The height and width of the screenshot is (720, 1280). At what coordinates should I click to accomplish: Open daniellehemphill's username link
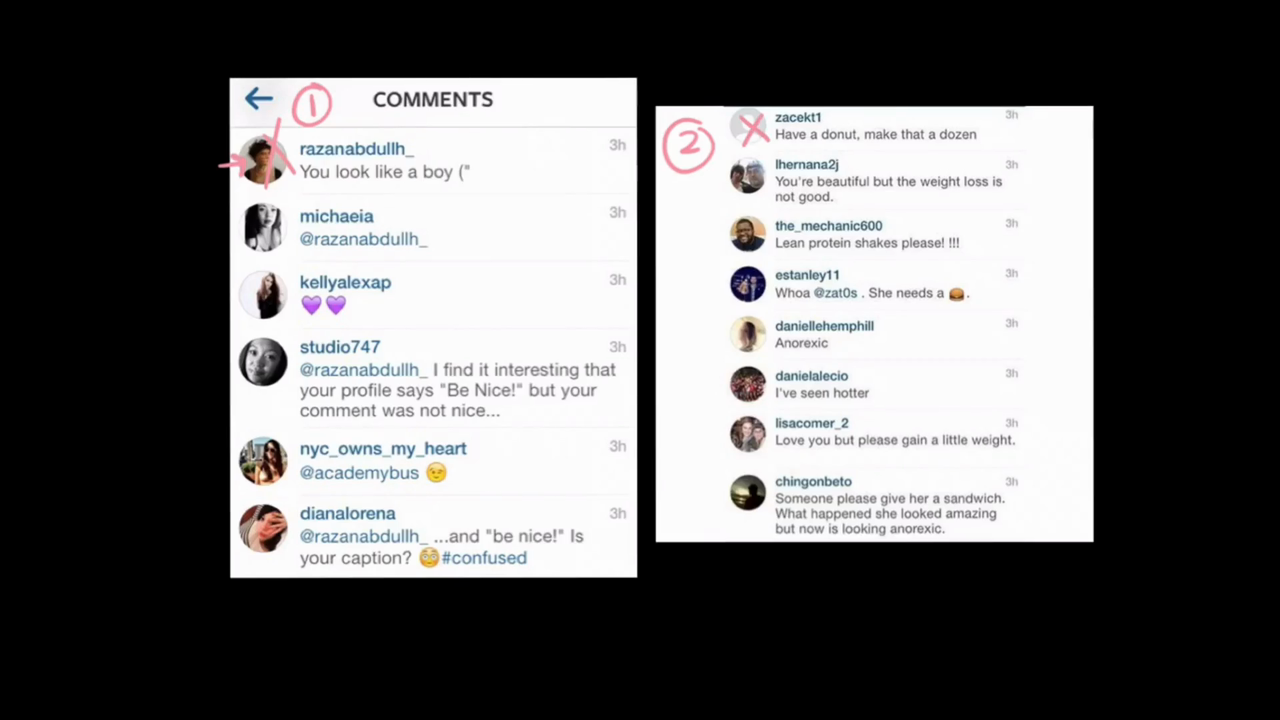824,326
